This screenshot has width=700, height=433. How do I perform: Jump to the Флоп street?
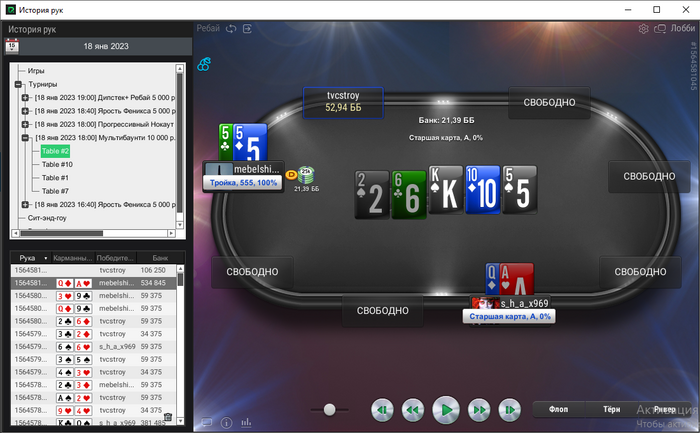click(x=558, y=409)
